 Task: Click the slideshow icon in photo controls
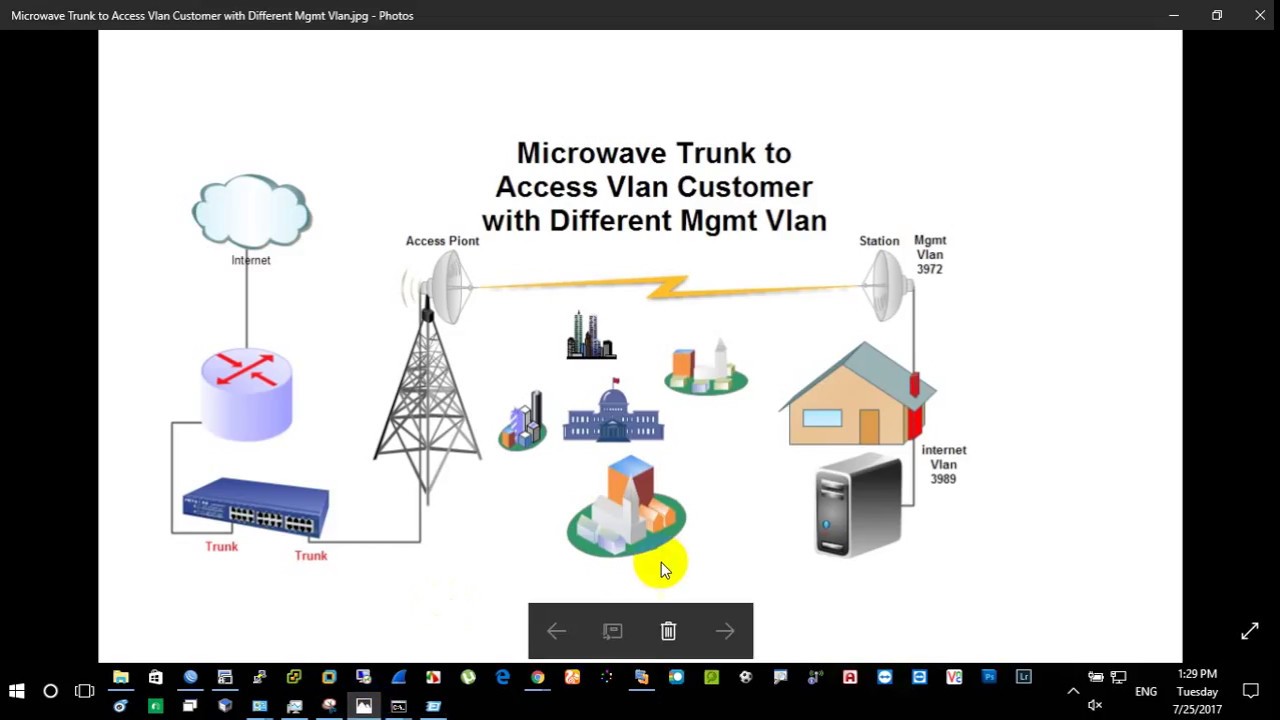[x=613, y=631]
